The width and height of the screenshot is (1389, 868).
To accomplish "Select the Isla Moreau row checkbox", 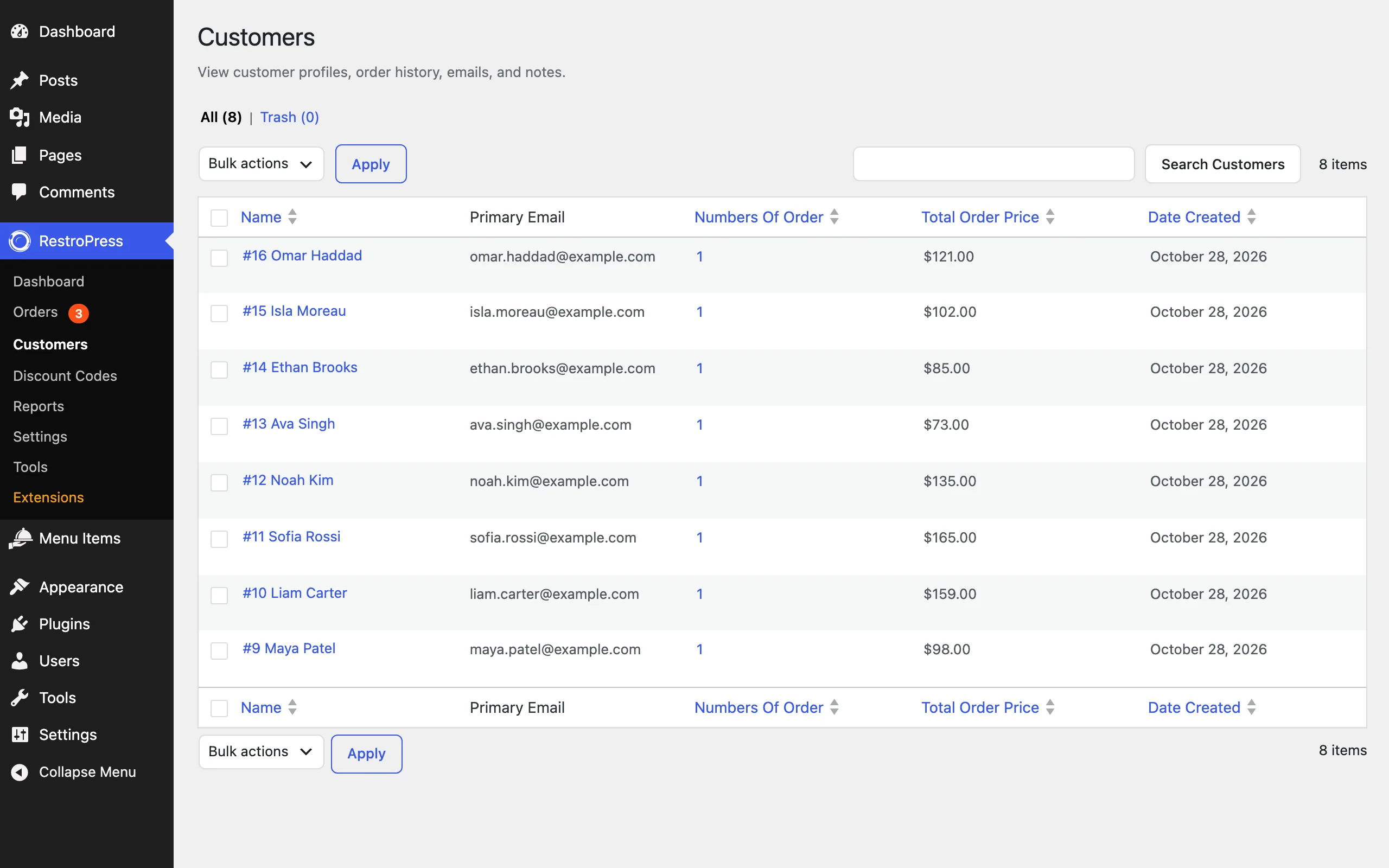I will [219, 314].
